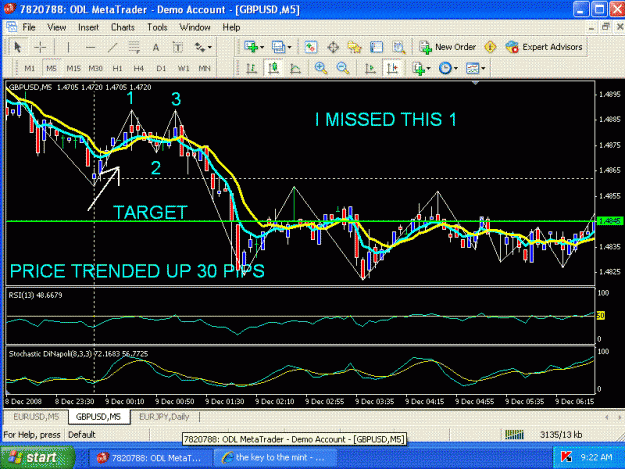Screen dimensions: 625x469
Task: Toggle the Data Window crosshair icon
Action: point(333,47)
